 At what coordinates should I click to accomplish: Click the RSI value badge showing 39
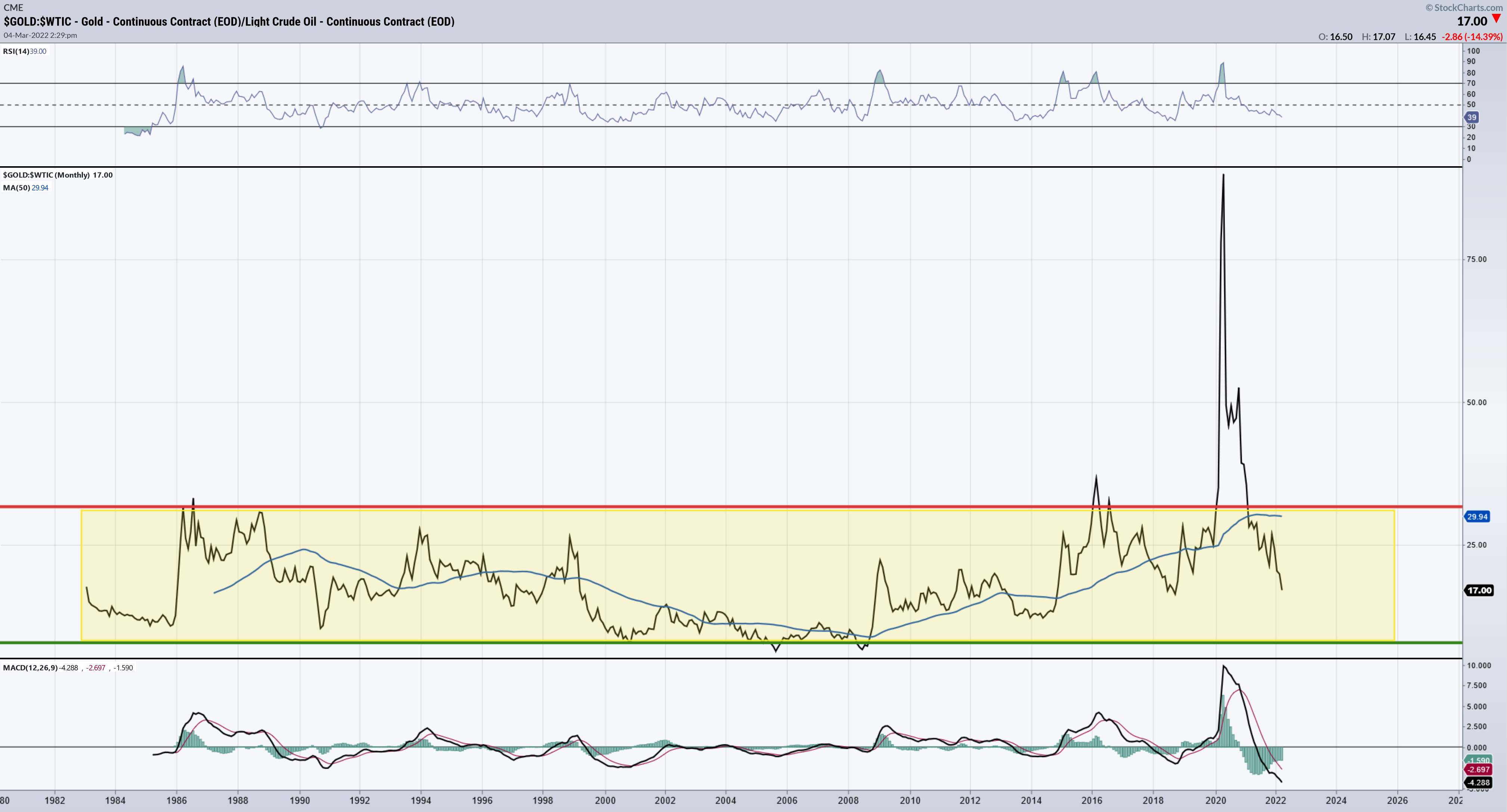[x=1472, y=117]
